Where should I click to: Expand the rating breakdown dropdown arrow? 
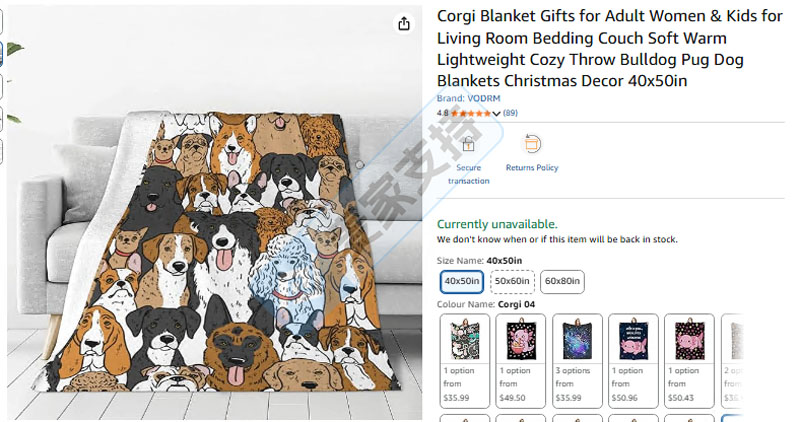(x=496, y=114)
